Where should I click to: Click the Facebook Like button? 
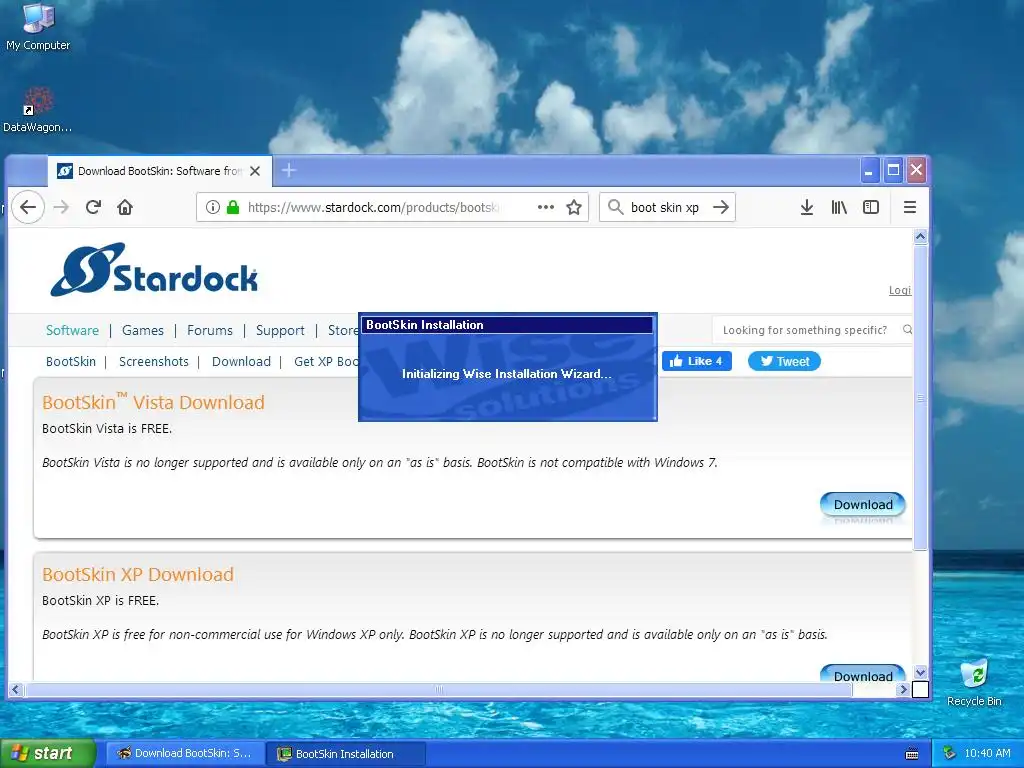point(697,361)
